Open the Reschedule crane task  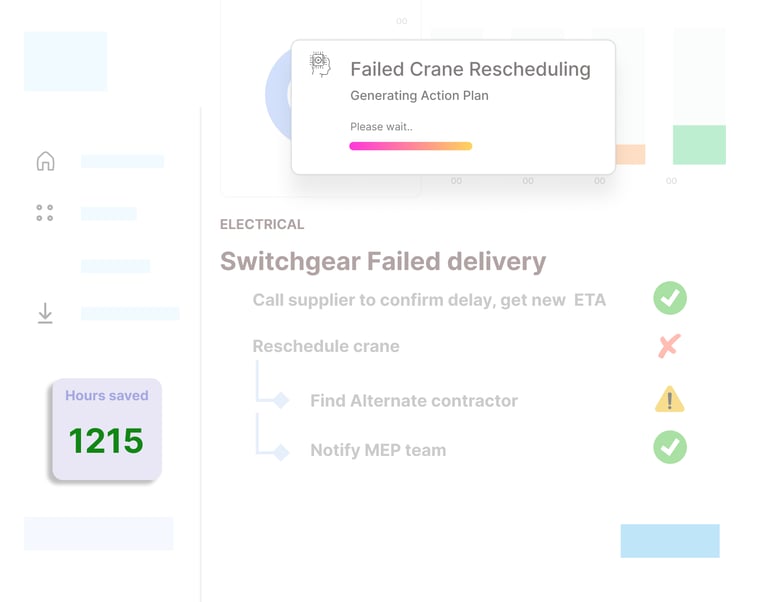326,346
